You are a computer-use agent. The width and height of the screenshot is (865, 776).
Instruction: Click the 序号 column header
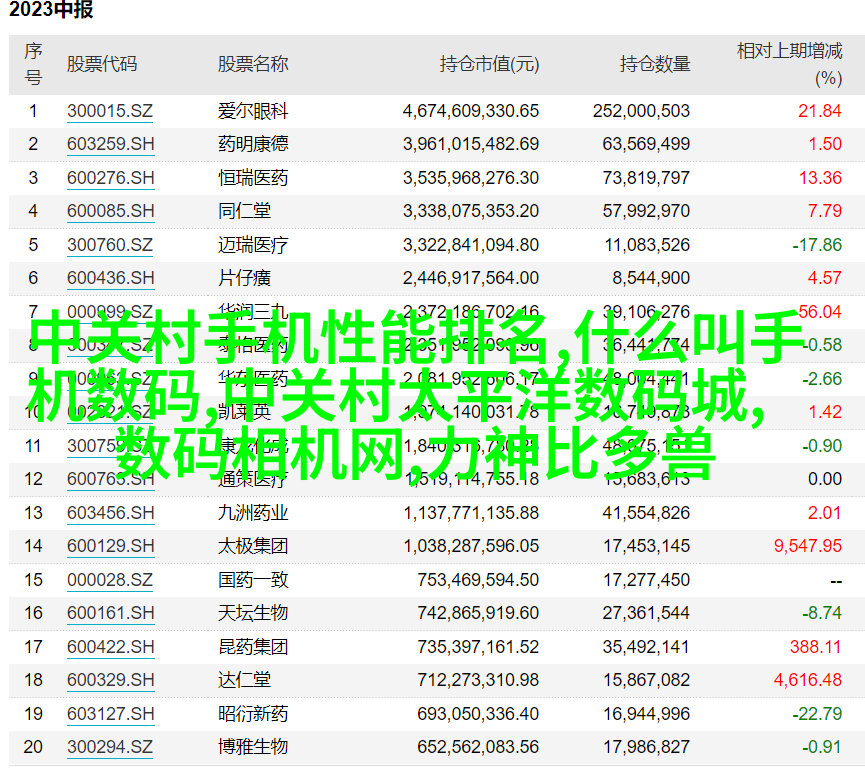pos(33,65)
